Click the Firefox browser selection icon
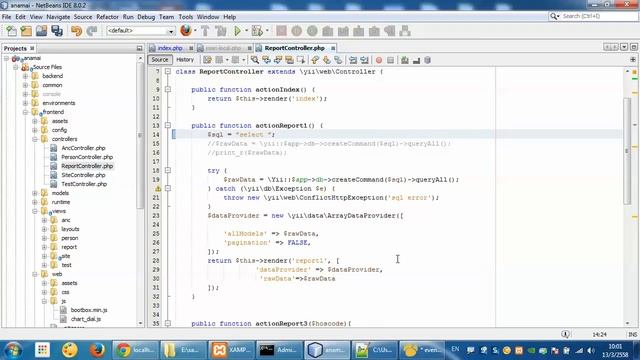Image resolution: width=640 pixels, height=360 pixels. [x=186, y=31]
